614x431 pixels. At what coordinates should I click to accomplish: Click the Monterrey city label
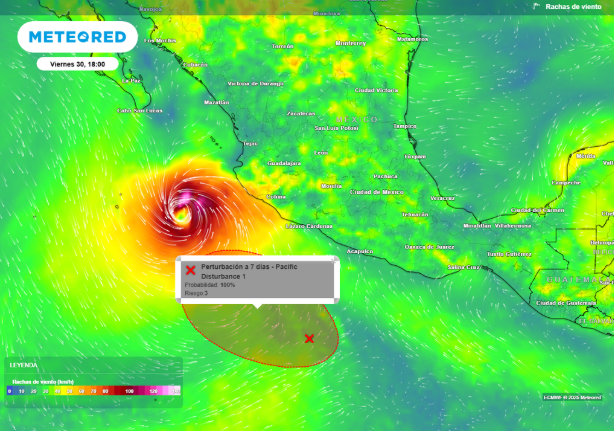[351, 43]
